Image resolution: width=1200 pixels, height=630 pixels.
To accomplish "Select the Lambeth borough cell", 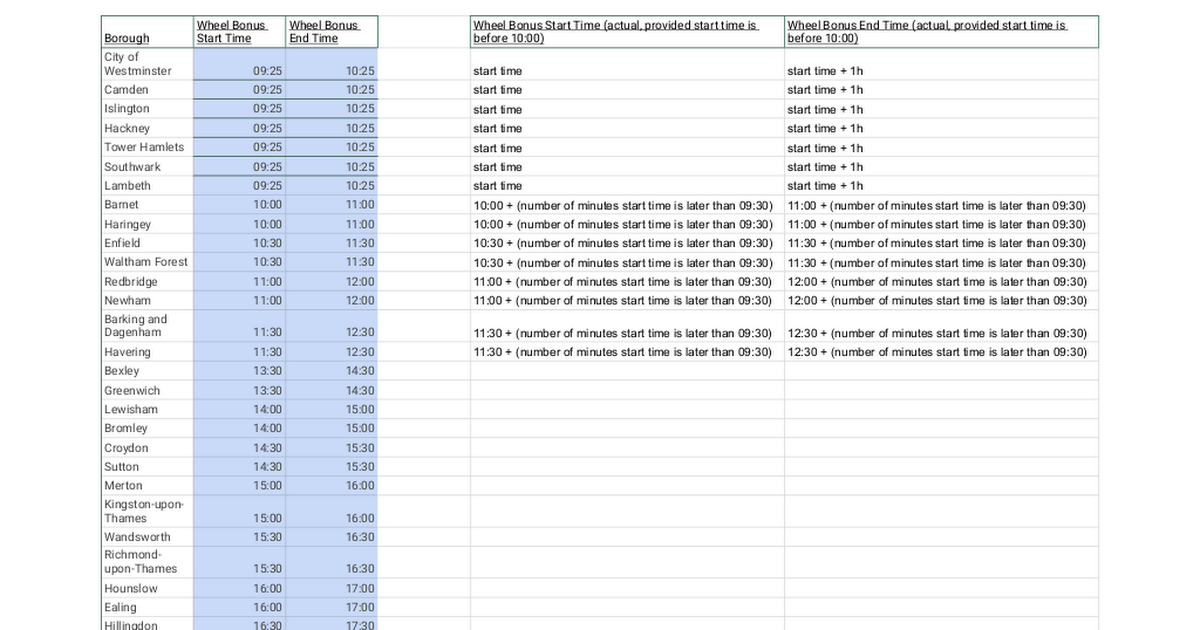I will 146,186.
